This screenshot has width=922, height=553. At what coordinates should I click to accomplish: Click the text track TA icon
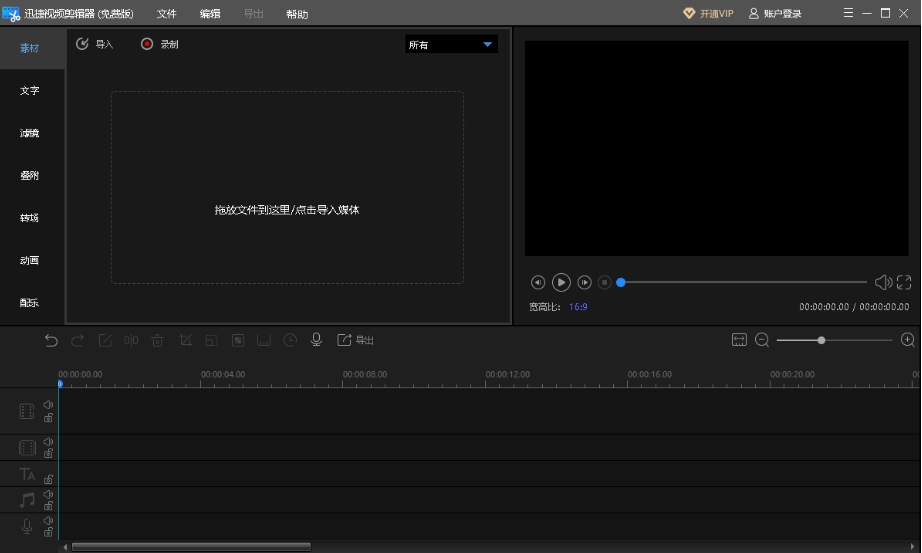[27, 474]
